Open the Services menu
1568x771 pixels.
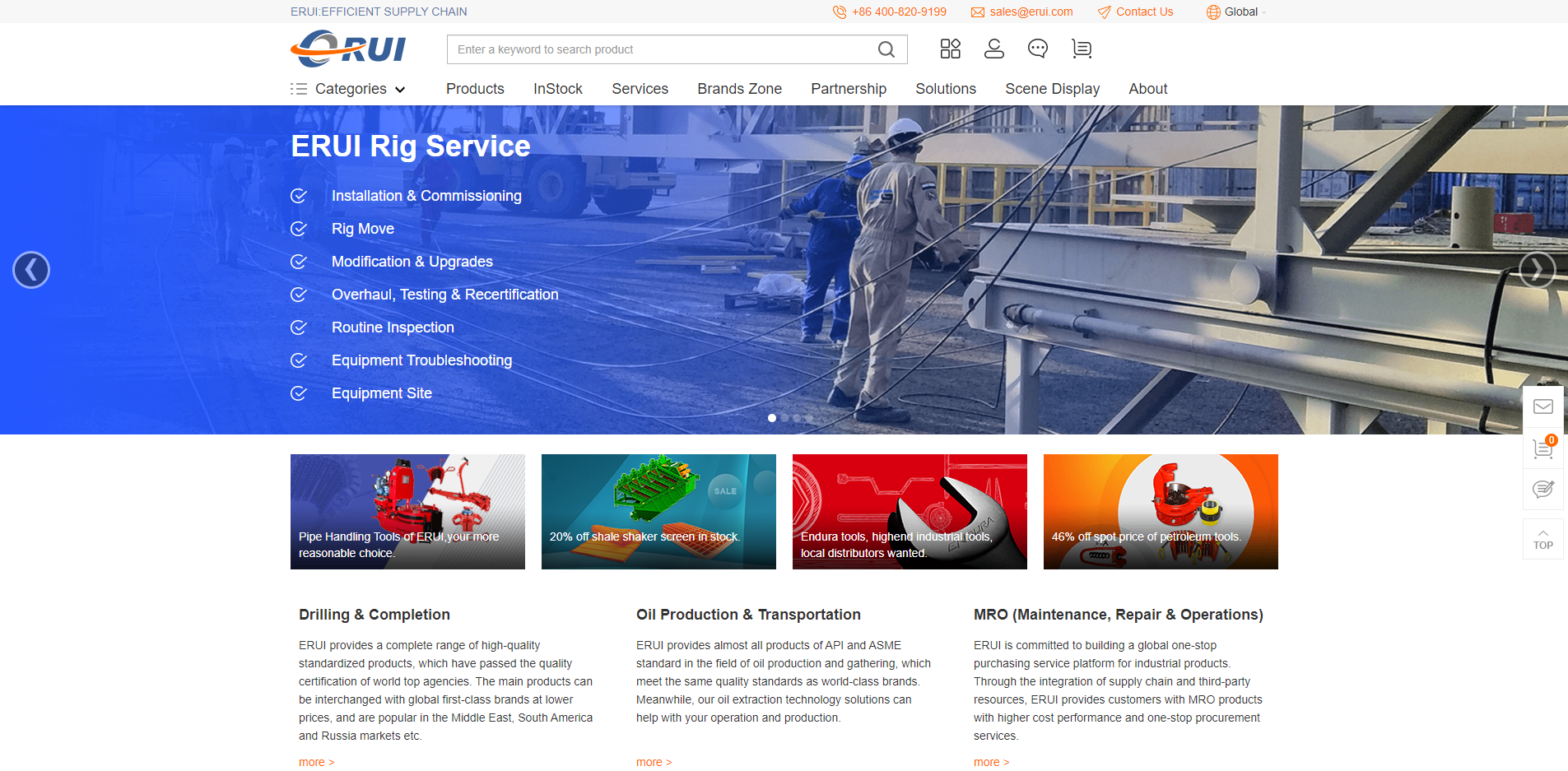pyautogui.click(x=640, y=89)
